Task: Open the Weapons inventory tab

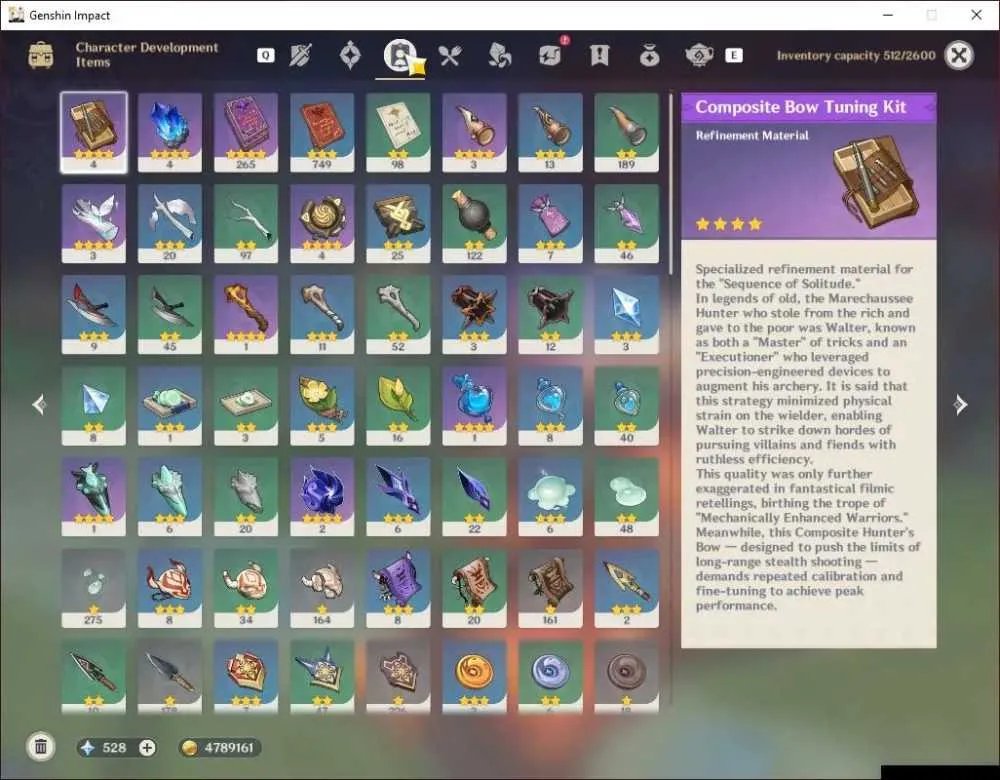Action: coord(300,56)
